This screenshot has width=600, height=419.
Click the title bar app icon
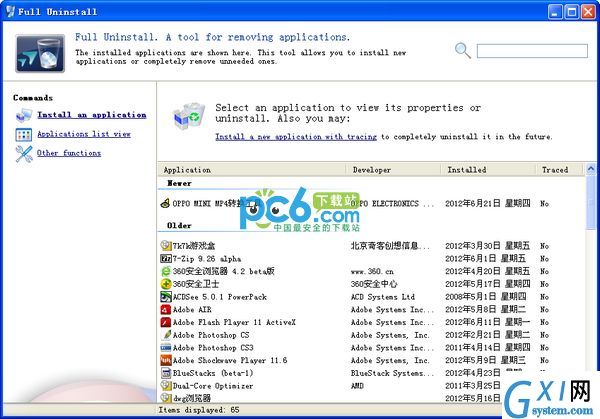coord(10,11)
